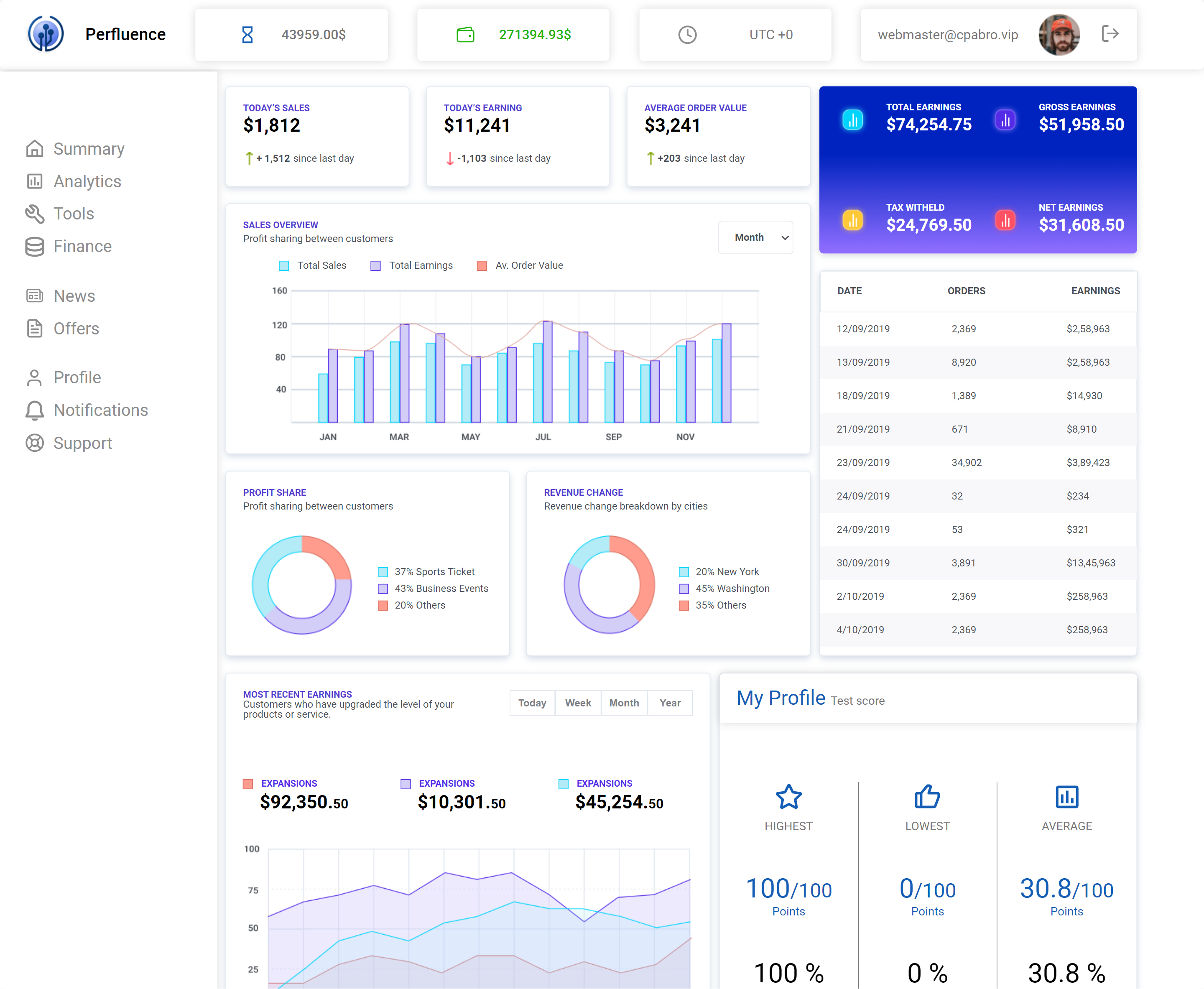
Task: Click the Month dropdown chevron arrow
Action: [x=785, y=237]
